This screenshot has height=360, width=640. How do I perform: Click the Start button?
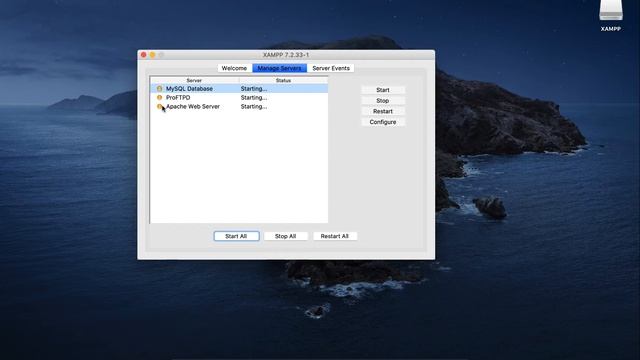point(383,90)
